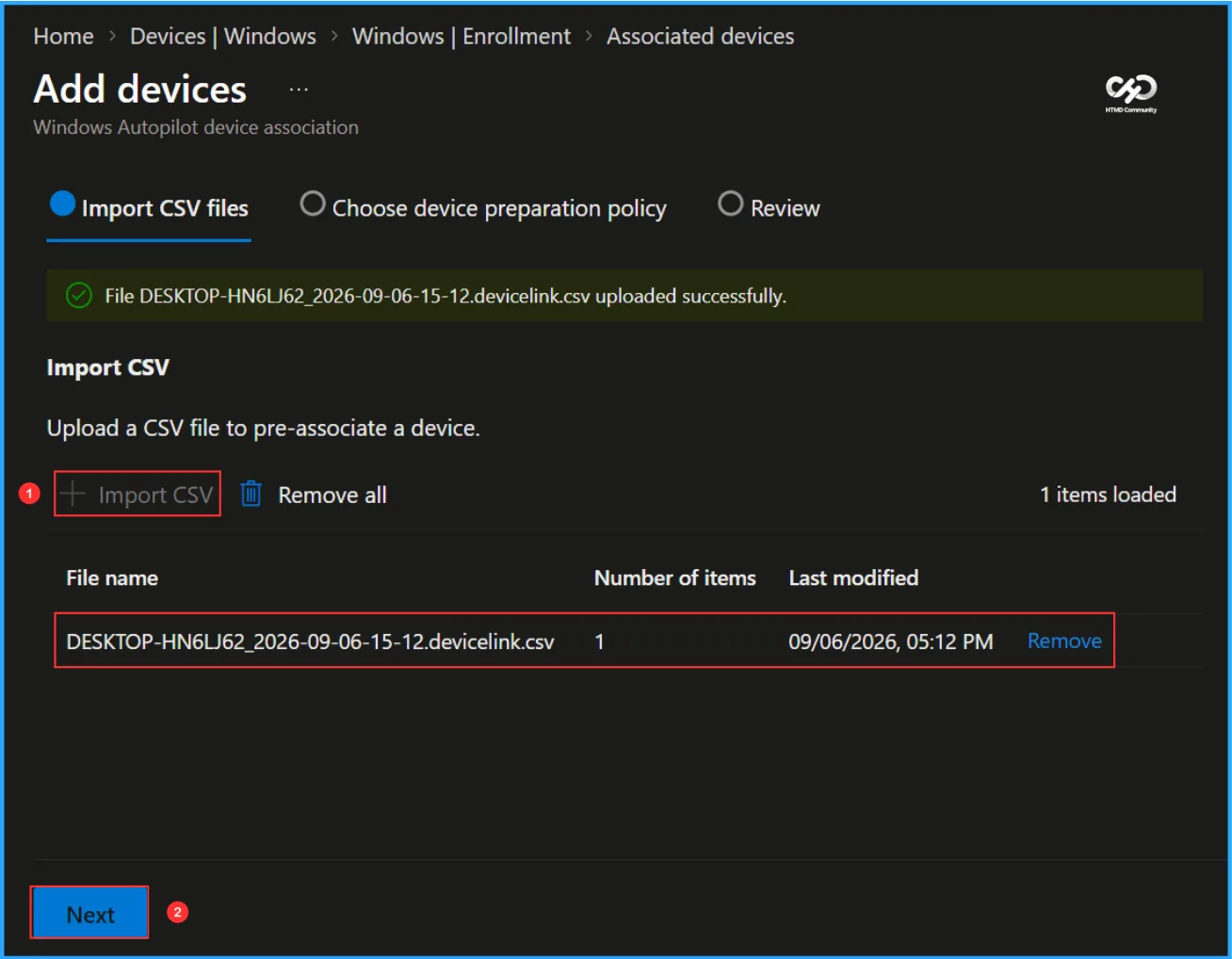1232x959 pixels.
Task: Click the upload success message text
Action: [x=446, y=296]
